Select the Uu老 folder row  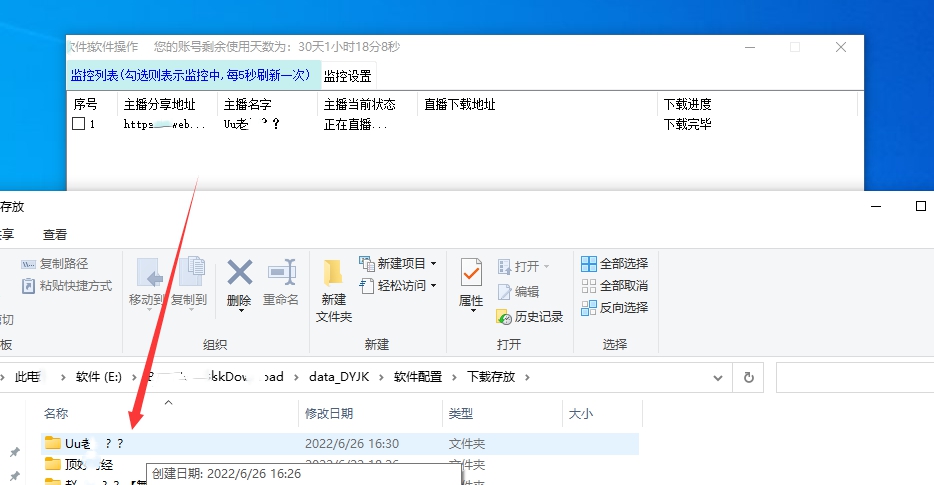340,444
